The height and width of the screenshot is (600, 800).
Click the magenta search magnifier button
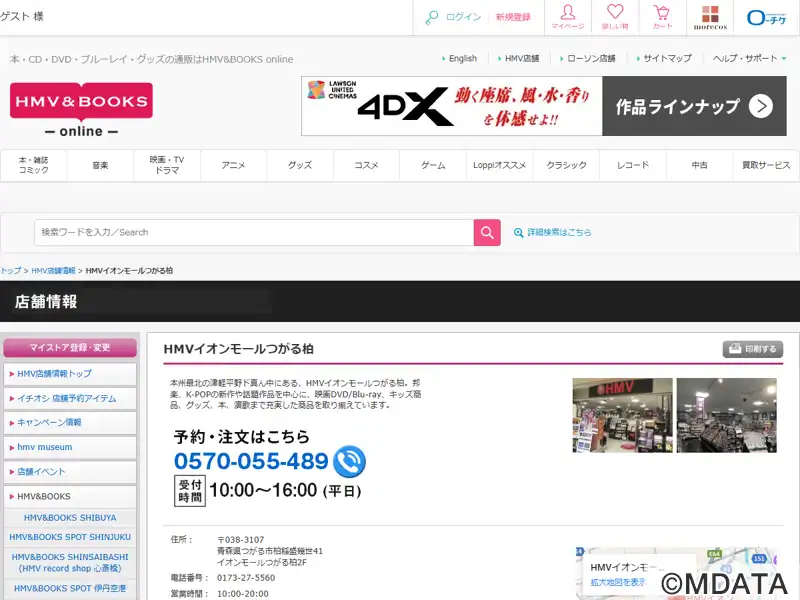click(487, 232)
